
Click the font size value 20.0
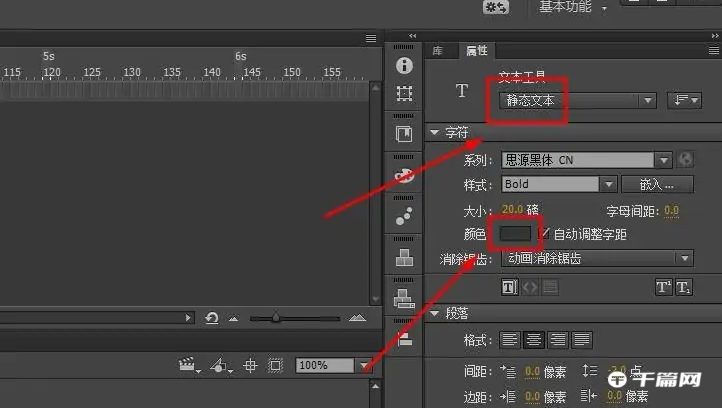512,210
